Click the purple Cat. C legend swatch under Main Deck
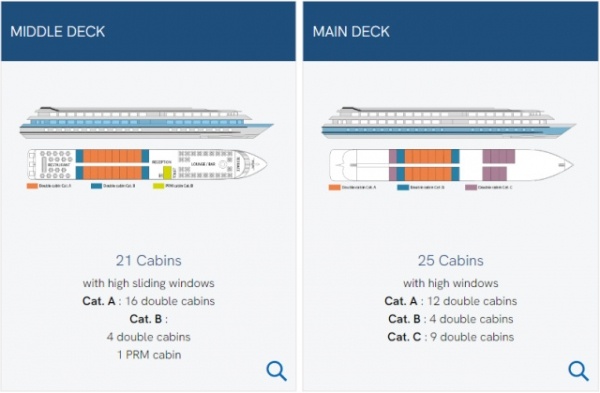The image size is (600, 393). click(471, 188)
